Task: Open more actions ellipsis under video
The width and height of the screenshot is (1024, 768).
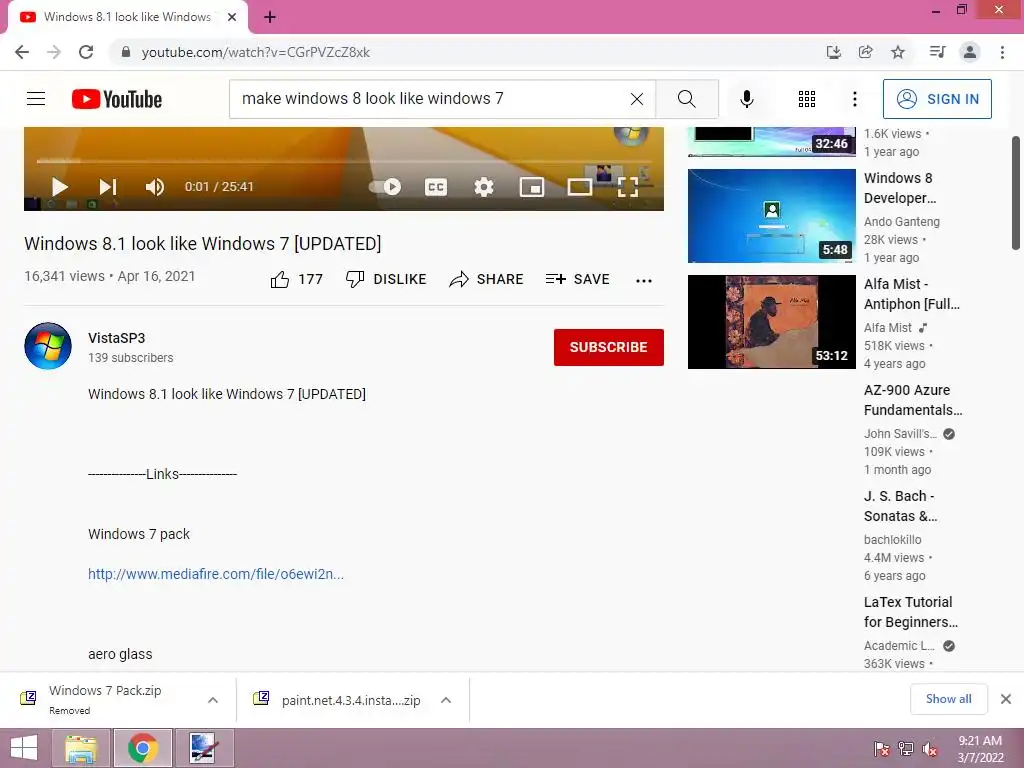Action: point(644,281)
